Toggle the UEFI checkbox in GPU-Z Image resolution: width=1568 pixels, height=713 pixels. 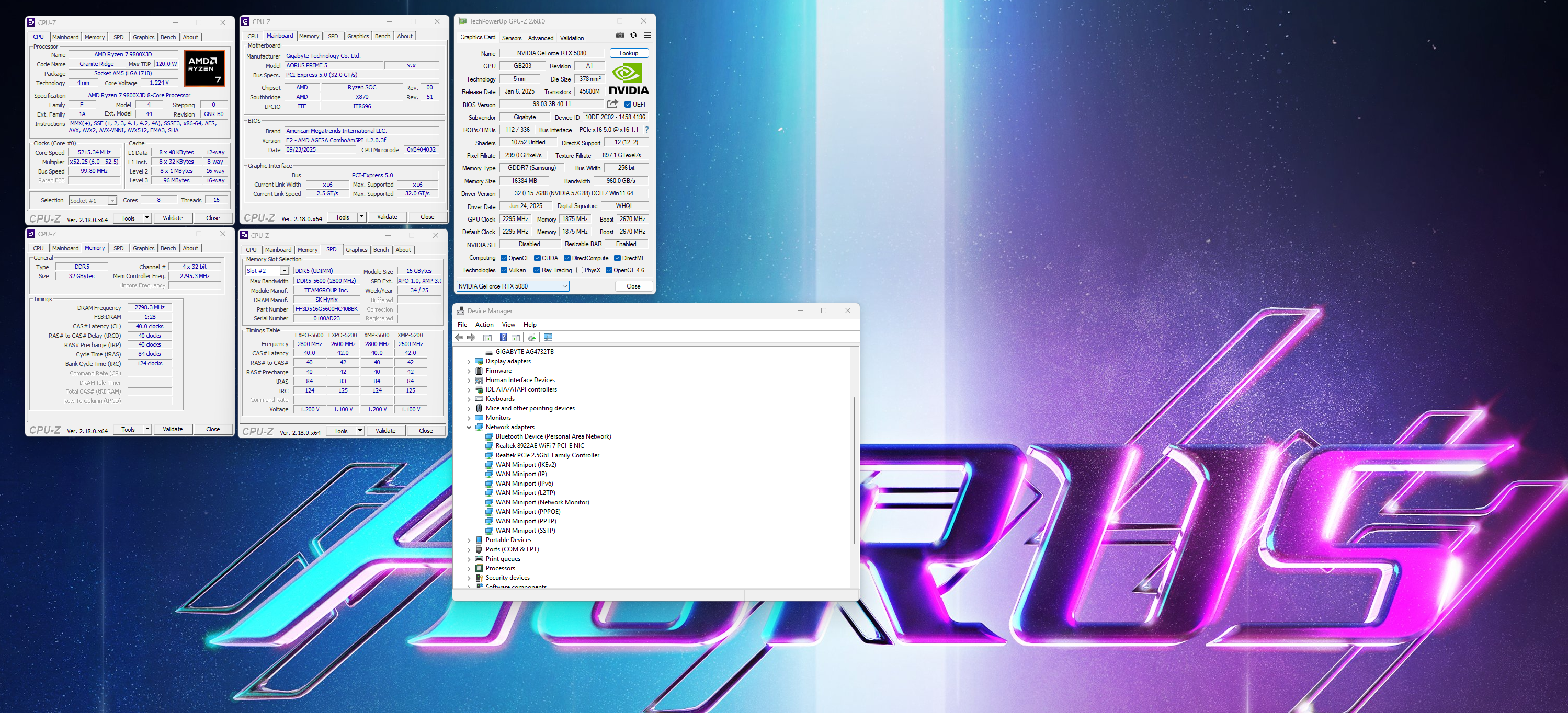point(628,104)
